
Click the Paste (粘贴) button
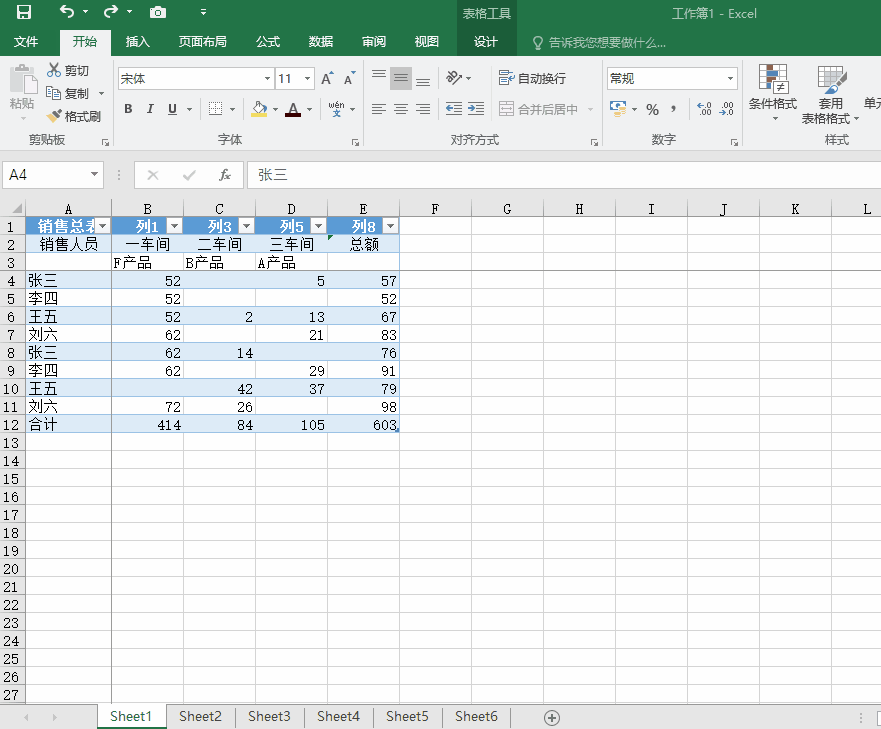tap(22, 90)
